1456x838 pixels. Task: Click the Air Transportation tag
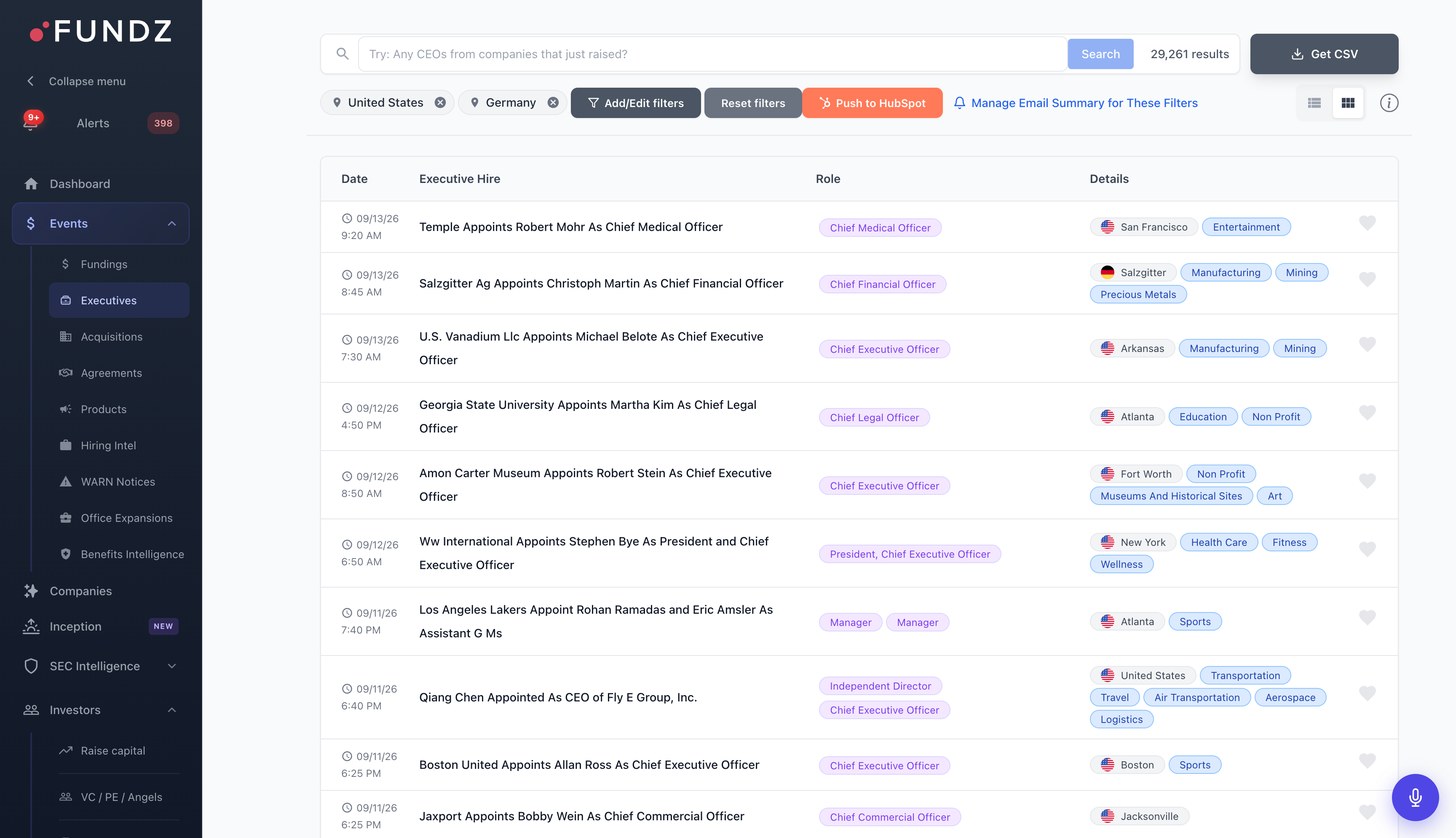pyautogui.click(x=1196, y=697)
